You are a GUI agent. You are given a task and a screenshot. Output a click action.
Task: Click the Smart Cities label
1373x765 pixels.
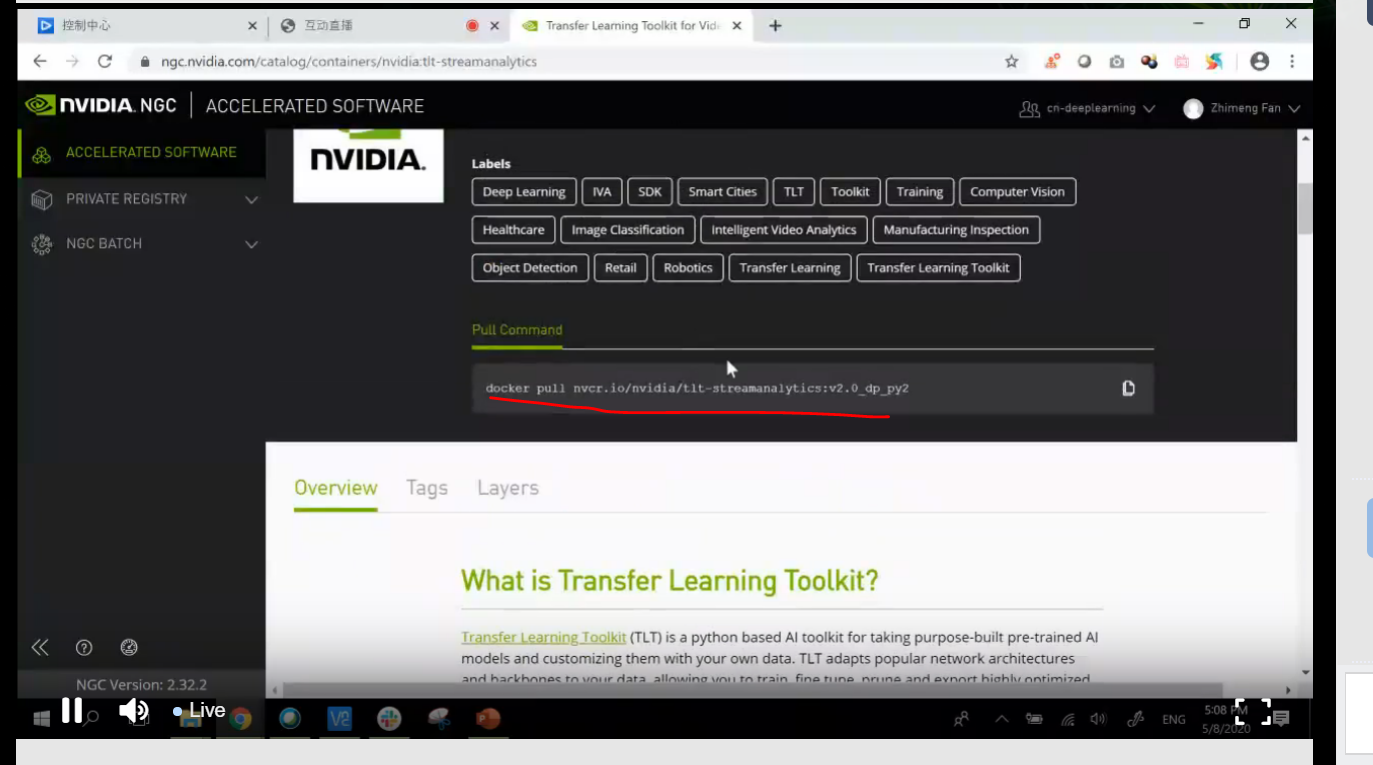coord(722,192)
